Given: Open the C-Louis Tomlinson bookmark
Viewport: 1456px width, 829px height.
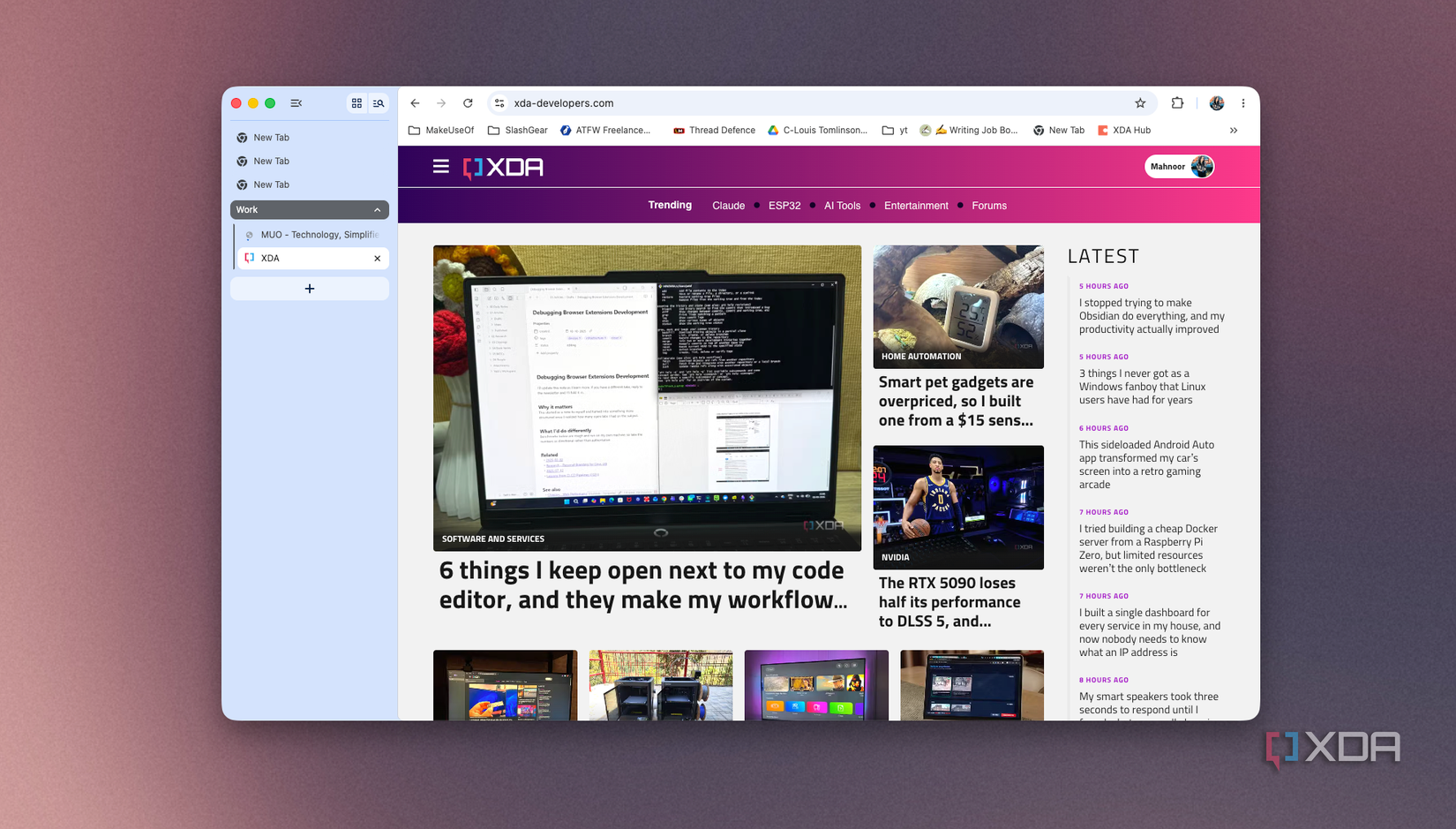Looking at the screenshot, I should click(x=817, y=131).
